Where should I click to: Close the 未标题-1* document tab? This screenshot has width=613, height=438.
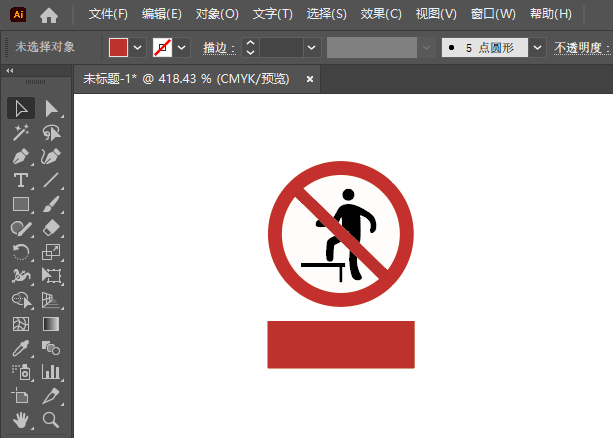point(310,79)
